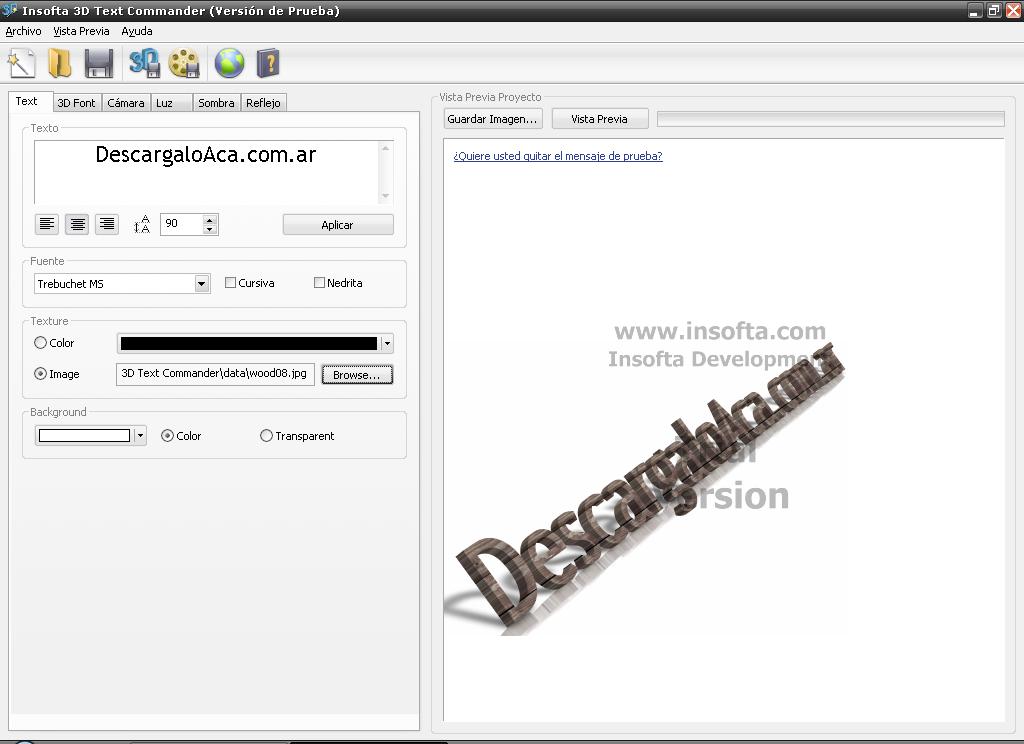Open the help book icon
Screen dimensions: 1024x744
[268, 63]
